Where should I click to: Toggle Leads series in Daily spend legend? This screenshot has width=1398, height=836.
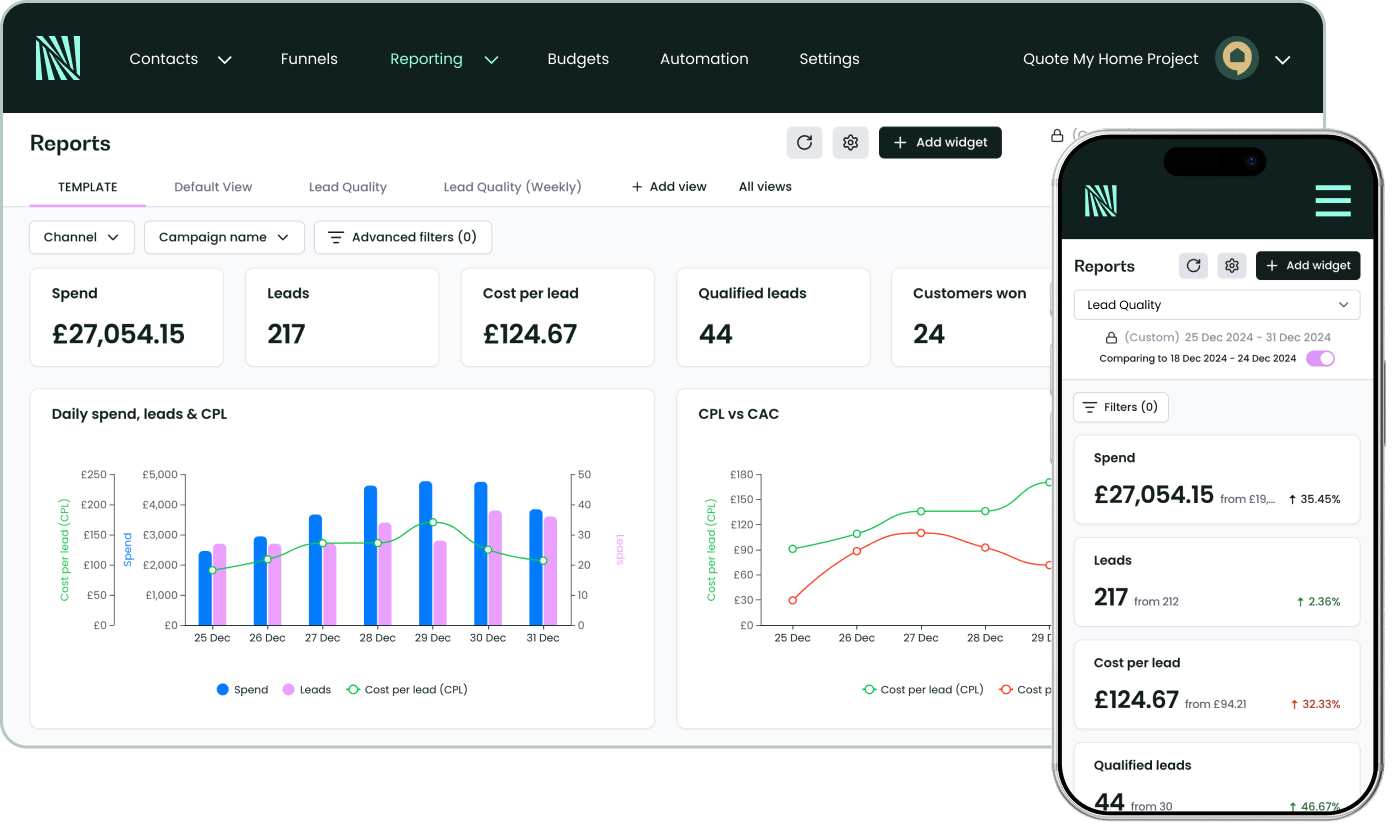tap(306, 690)
